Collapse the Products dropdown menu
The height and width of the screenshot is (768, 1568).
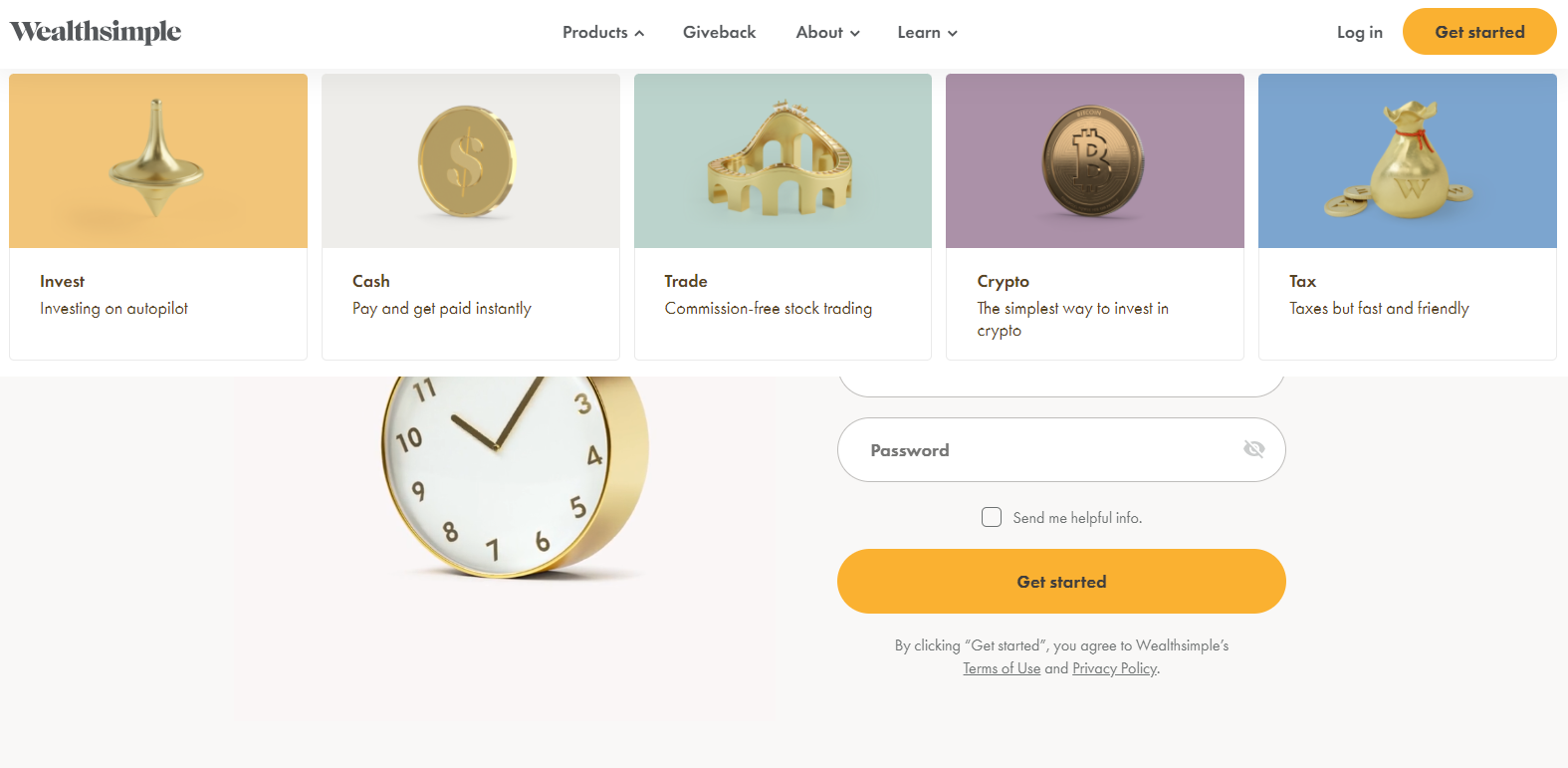pyautogui.click(x=603, y=33)
